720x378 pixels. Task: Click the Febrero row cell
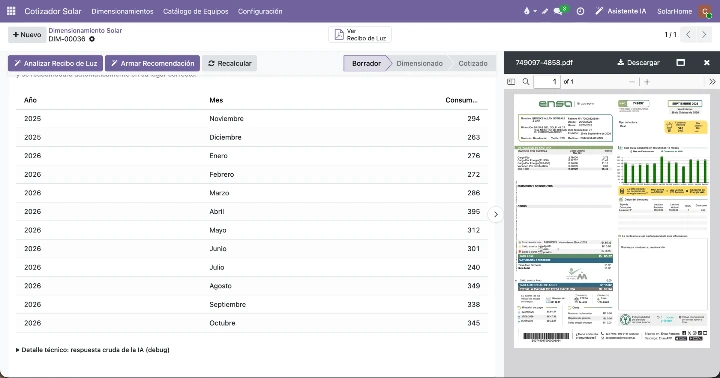(222, 175)
